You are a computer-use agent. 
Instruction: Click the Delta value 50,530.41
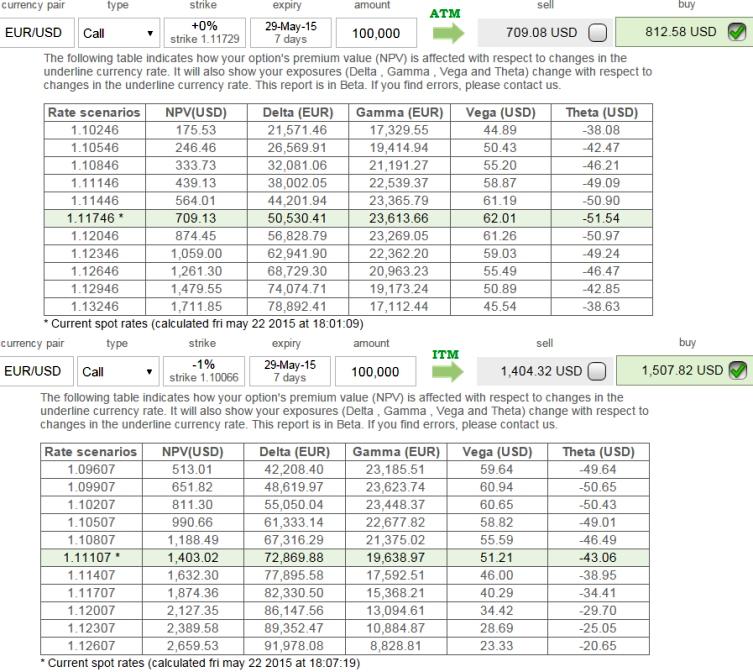click(297, 219)
